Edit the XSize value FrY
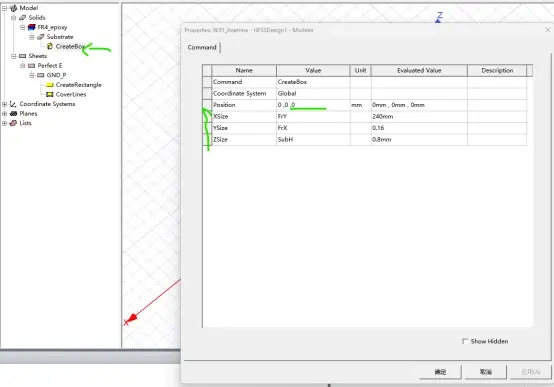The image size is (554, 387). [313, 117]
